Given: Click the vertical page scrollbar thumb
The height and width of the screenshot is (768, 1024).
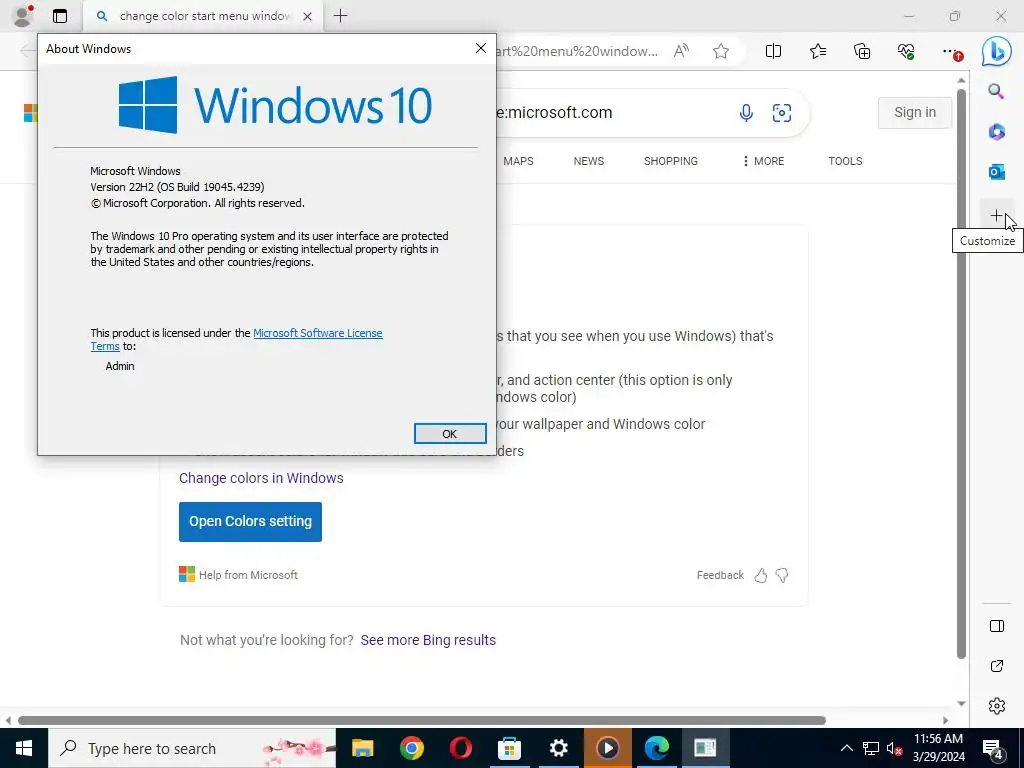Looking at the screenshot, I should 961,372.
